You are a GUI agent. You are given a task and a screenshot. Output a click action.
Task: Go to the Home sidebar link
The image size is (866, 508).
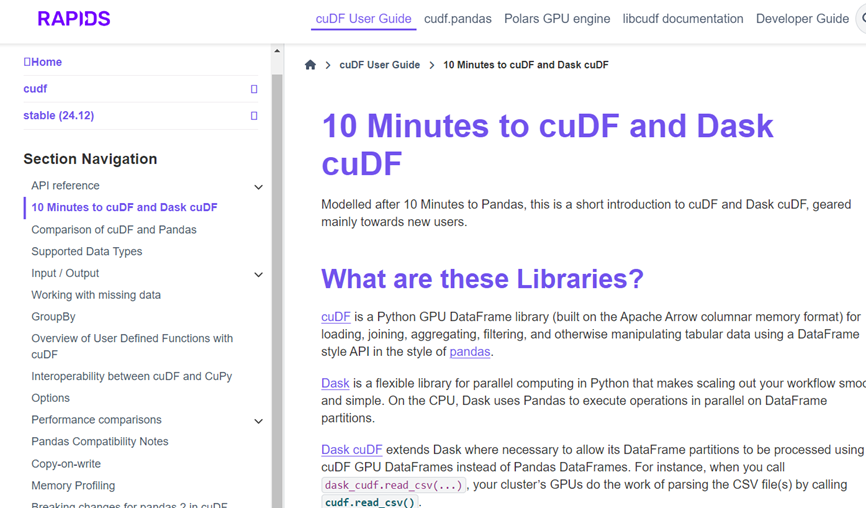(43, 62)
